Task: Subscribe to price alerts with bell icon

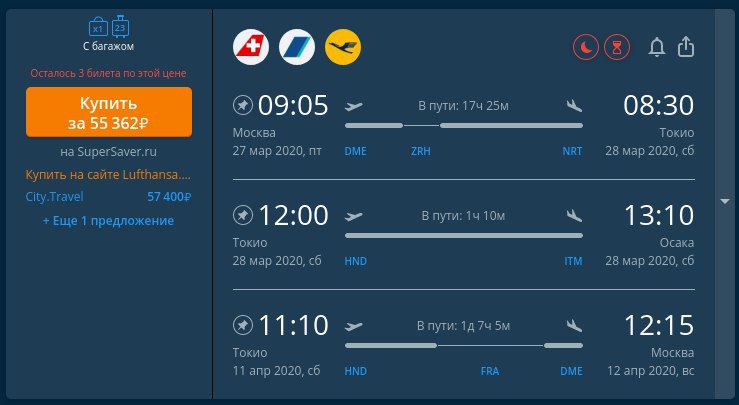Action: [x=657, y=47]
